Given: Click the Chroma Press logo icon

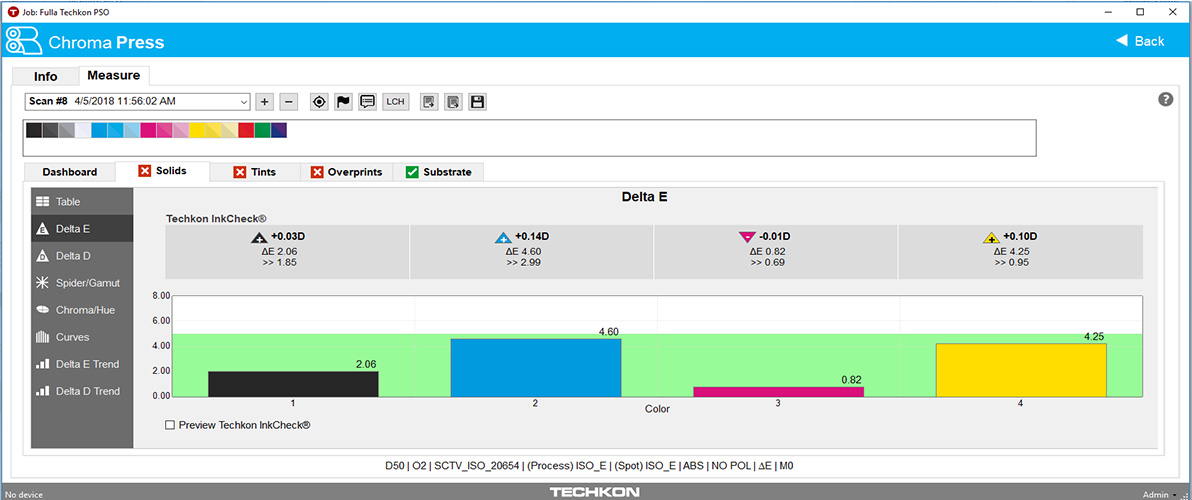Looking at the screenshot, I should (x=24, y=40).
